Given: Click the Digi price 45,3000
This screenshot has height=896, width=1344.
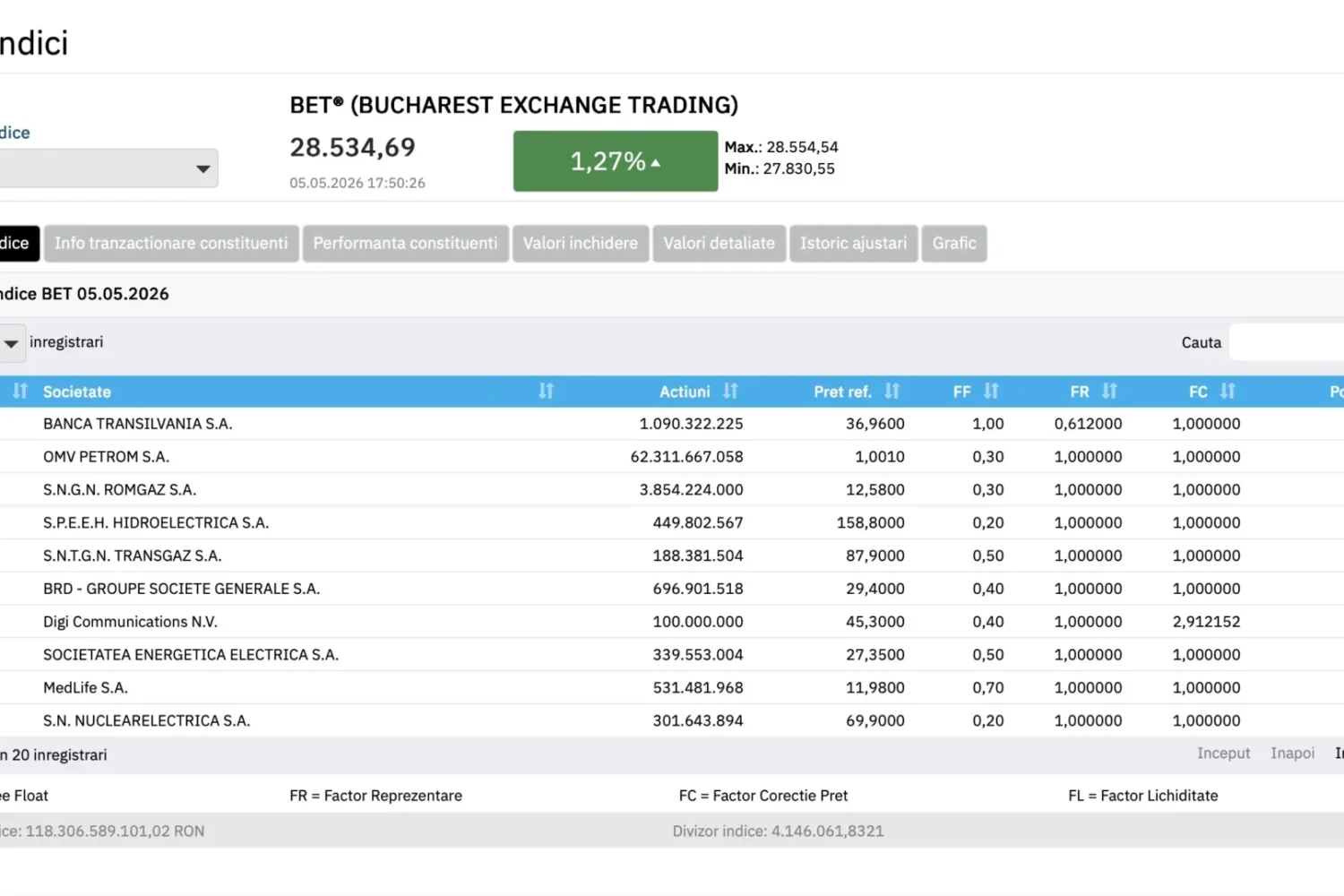Looking at the screenshot, I should [x=875, y=622].
